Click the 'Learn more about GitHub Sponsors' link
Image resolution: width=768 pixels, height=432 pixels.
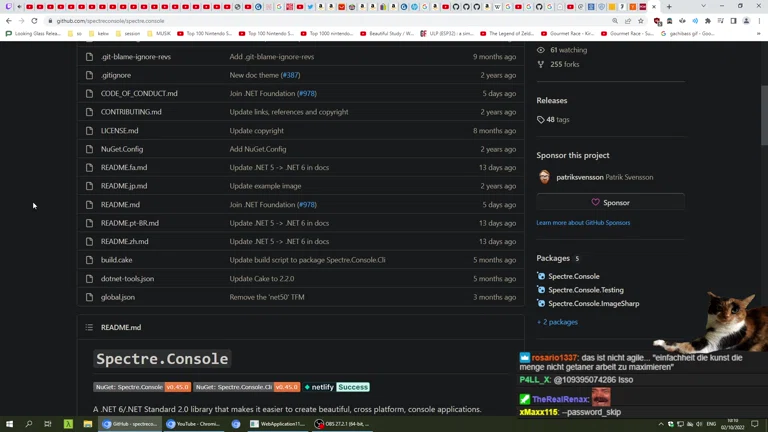[583, 223]
